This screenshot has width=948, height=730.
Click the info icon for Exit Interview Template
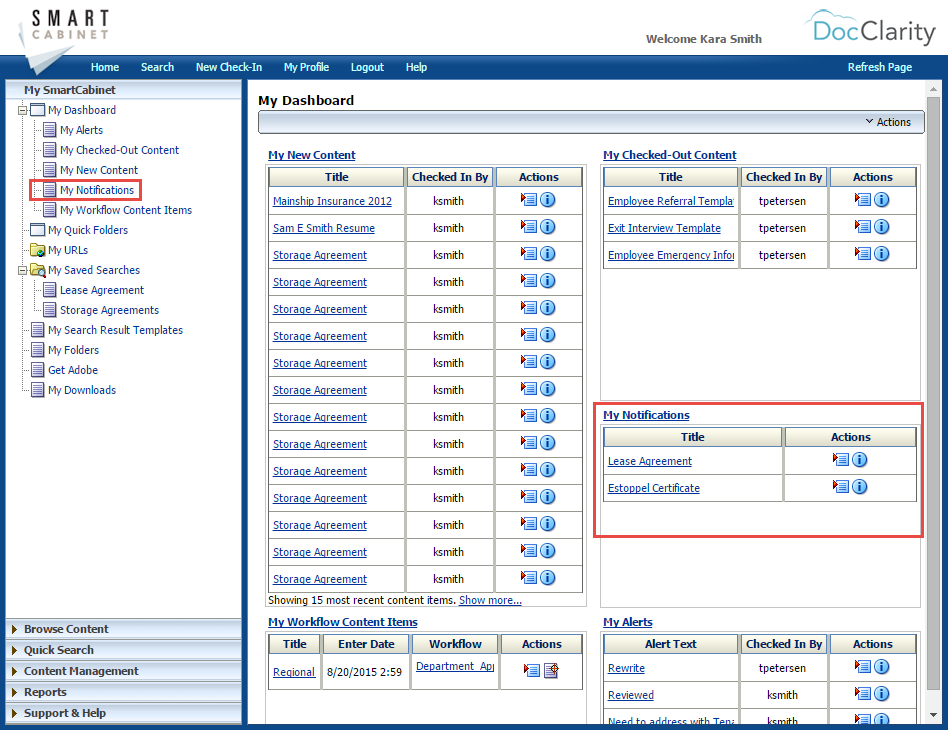883,227
